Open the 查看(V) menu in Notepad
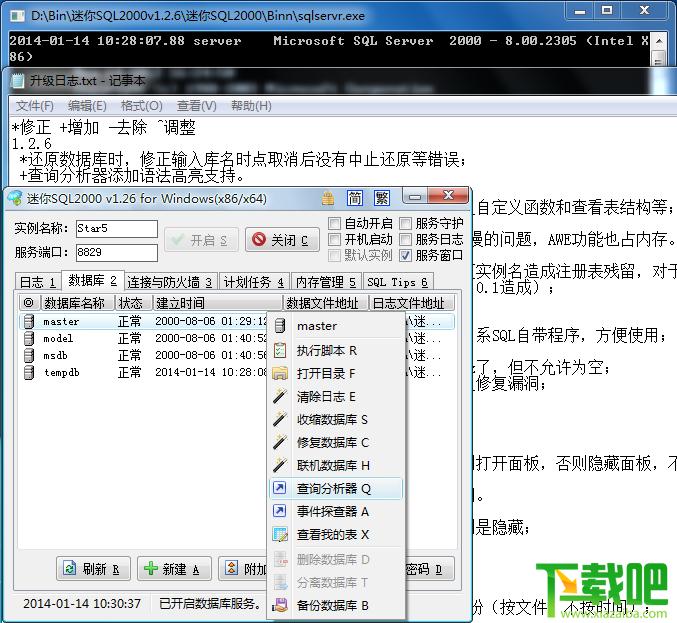Image resolution: width=677 pixels, height=623 pixels. [196, 106]
